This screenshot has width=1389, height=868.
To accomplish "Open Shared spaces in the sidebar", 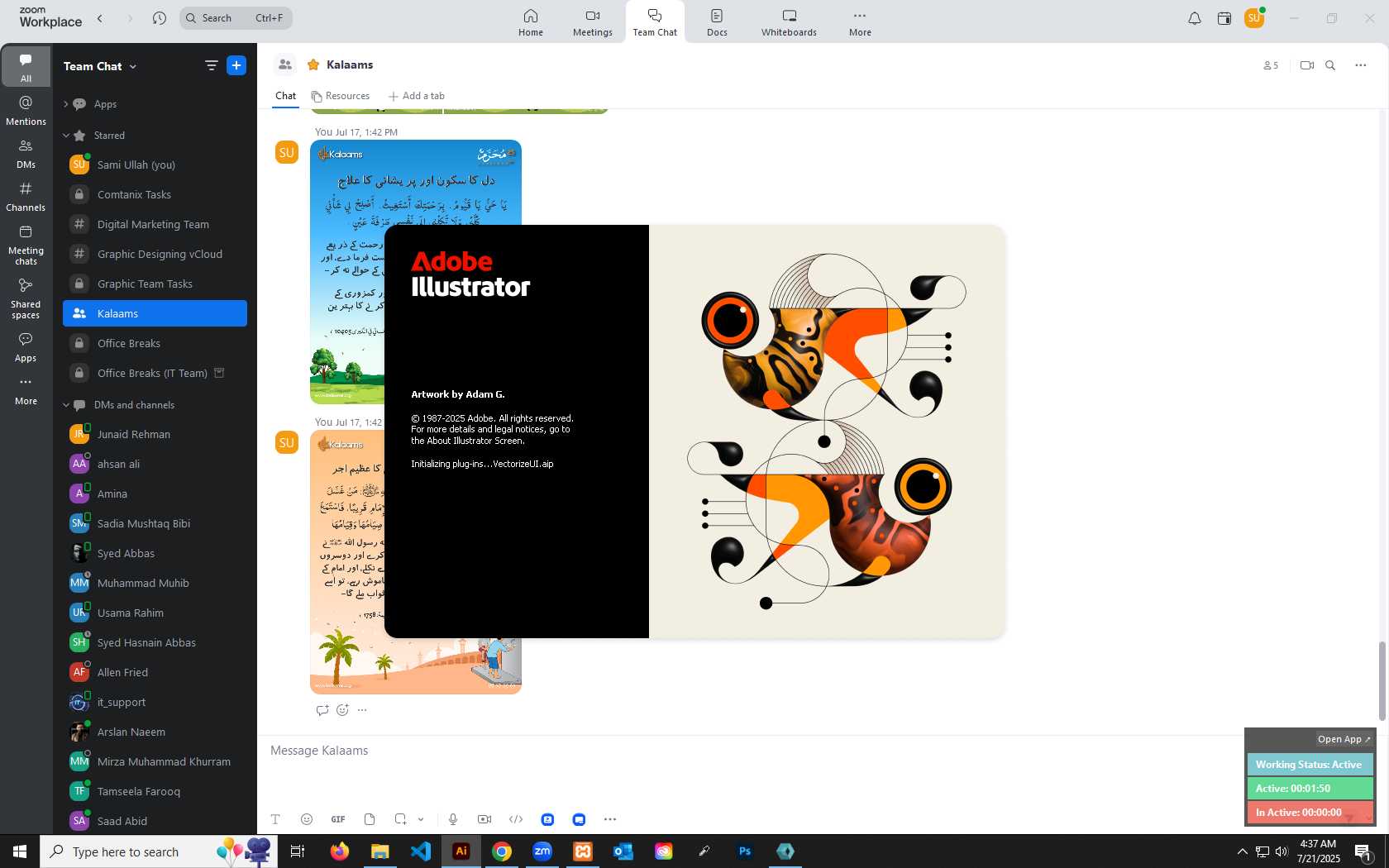I will pos(26,298).
